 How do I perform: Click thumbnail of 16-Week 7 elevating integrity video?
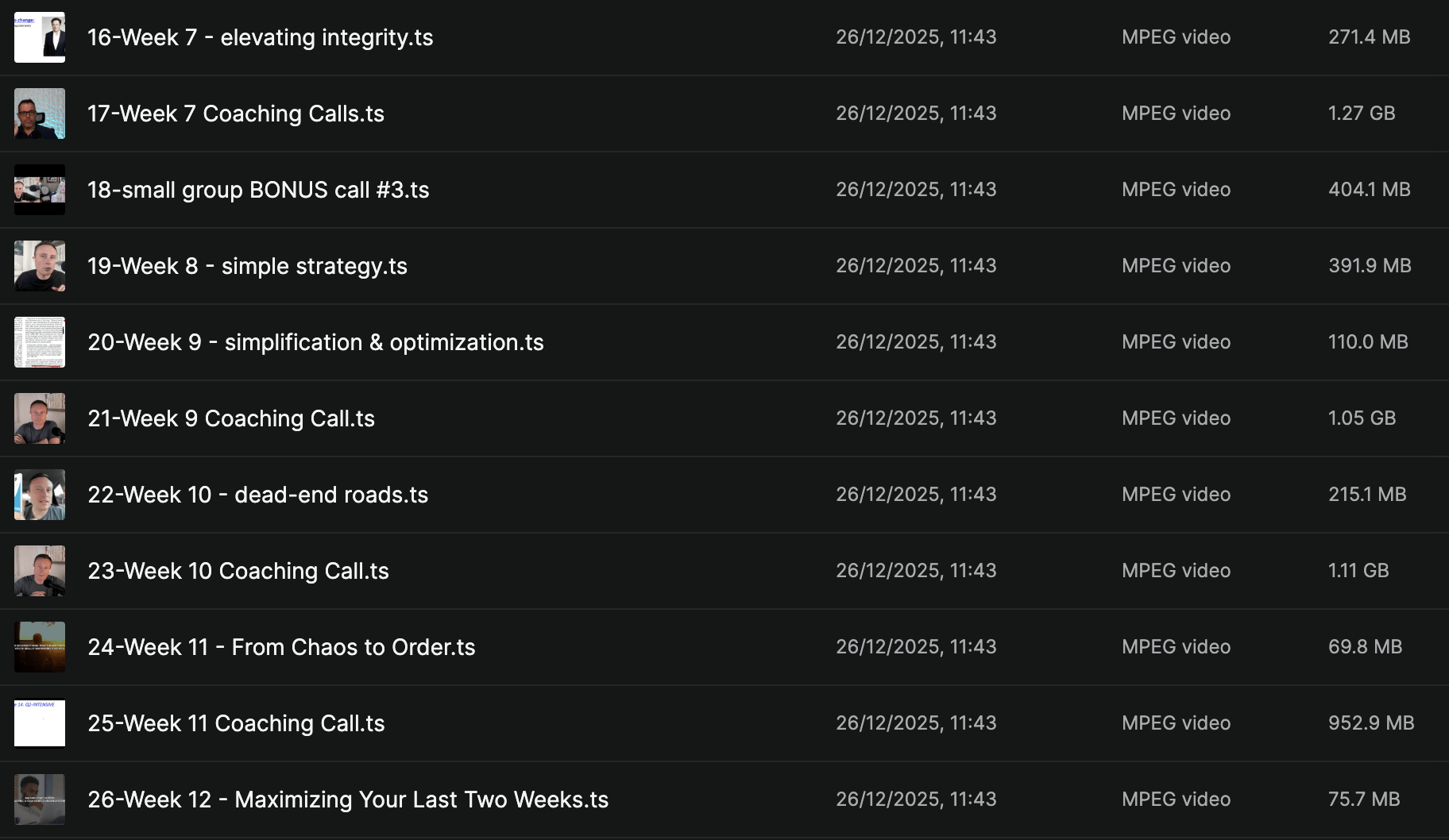click(x=40, y=37)
